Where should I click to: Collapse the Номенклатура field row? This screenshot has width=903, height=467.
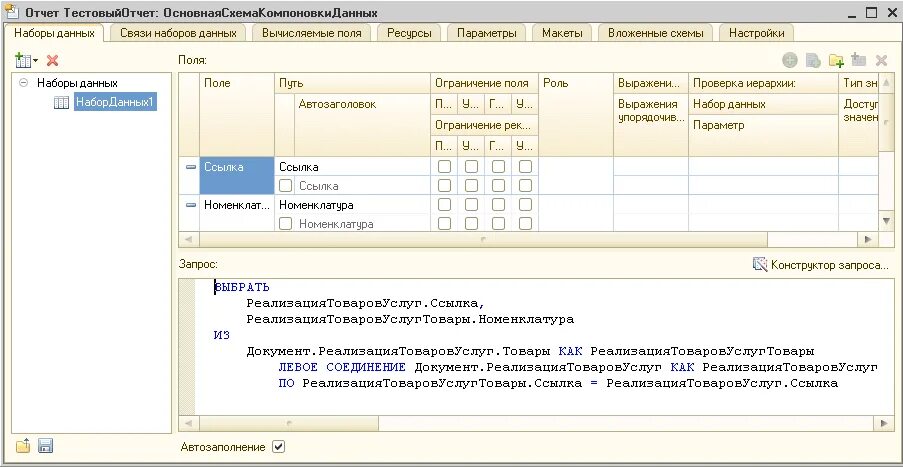pyautogui.click(x=191, y=205)
